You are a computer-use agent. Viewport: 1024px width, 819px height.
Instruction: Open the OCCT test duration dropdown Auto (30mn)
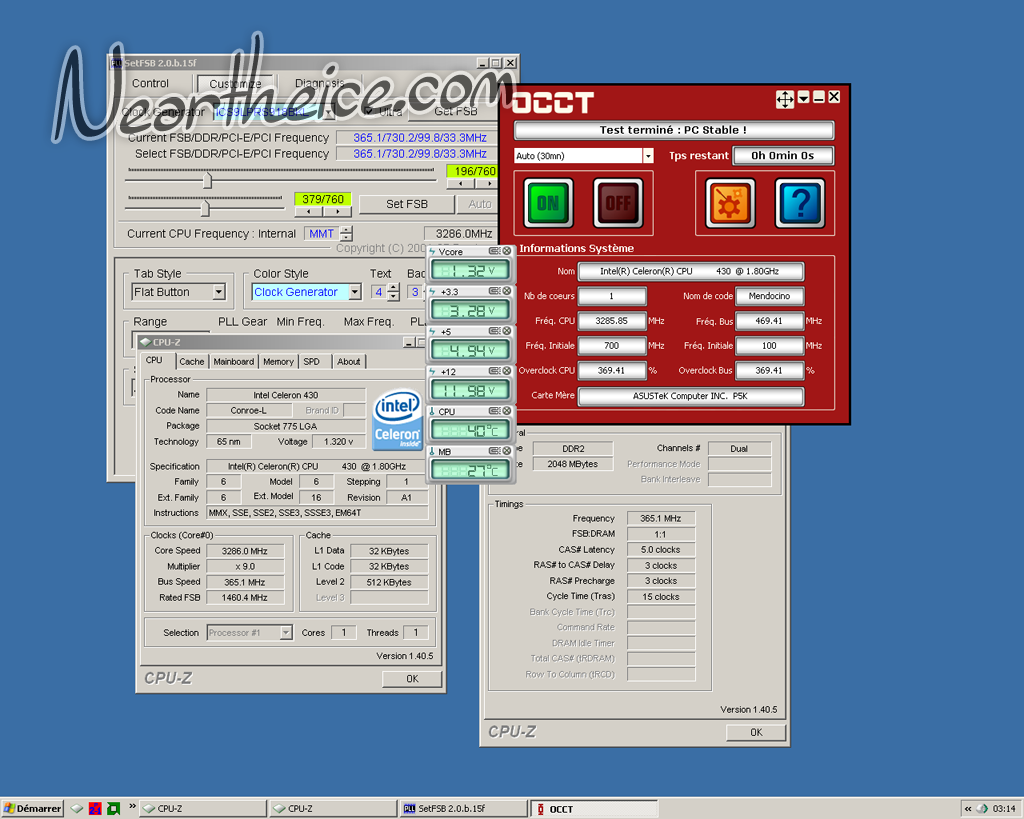[x=648, y=155]
